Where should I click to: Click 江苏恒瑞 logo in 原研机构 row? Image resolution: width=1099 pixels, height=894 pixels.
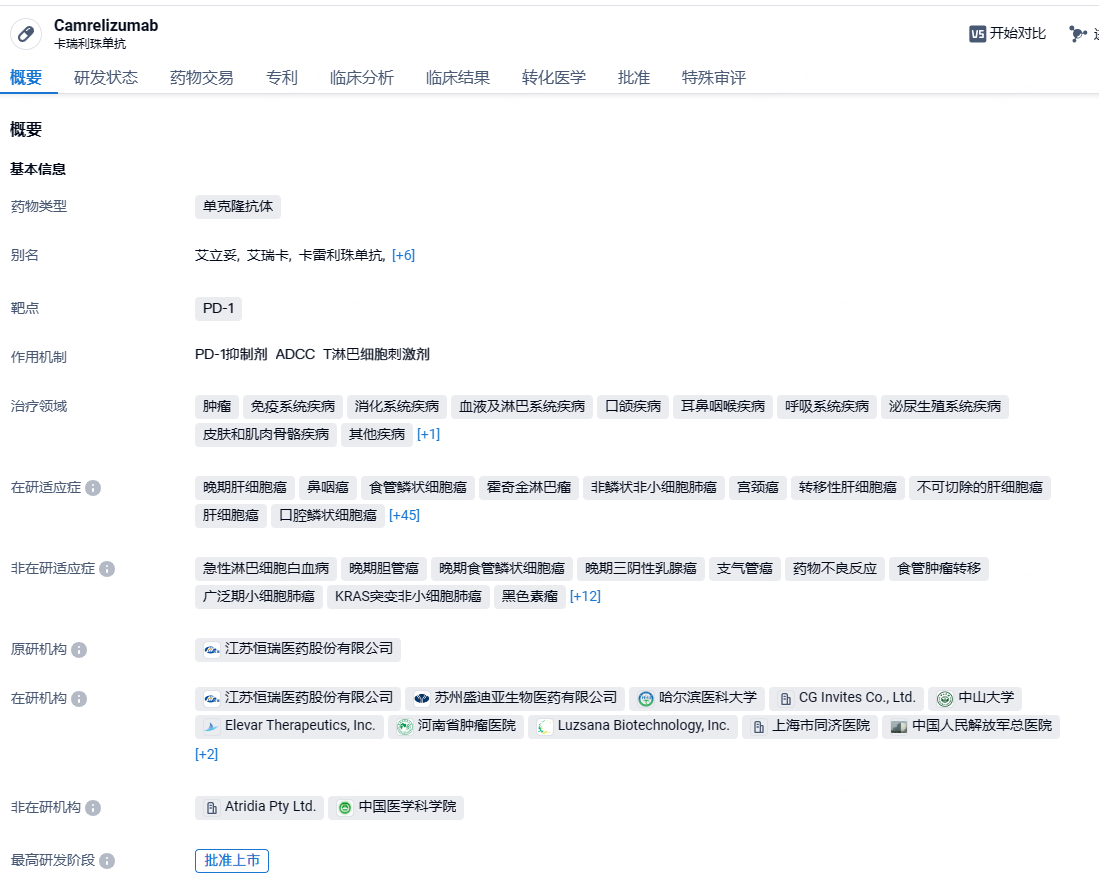click(x=211, y=649)
